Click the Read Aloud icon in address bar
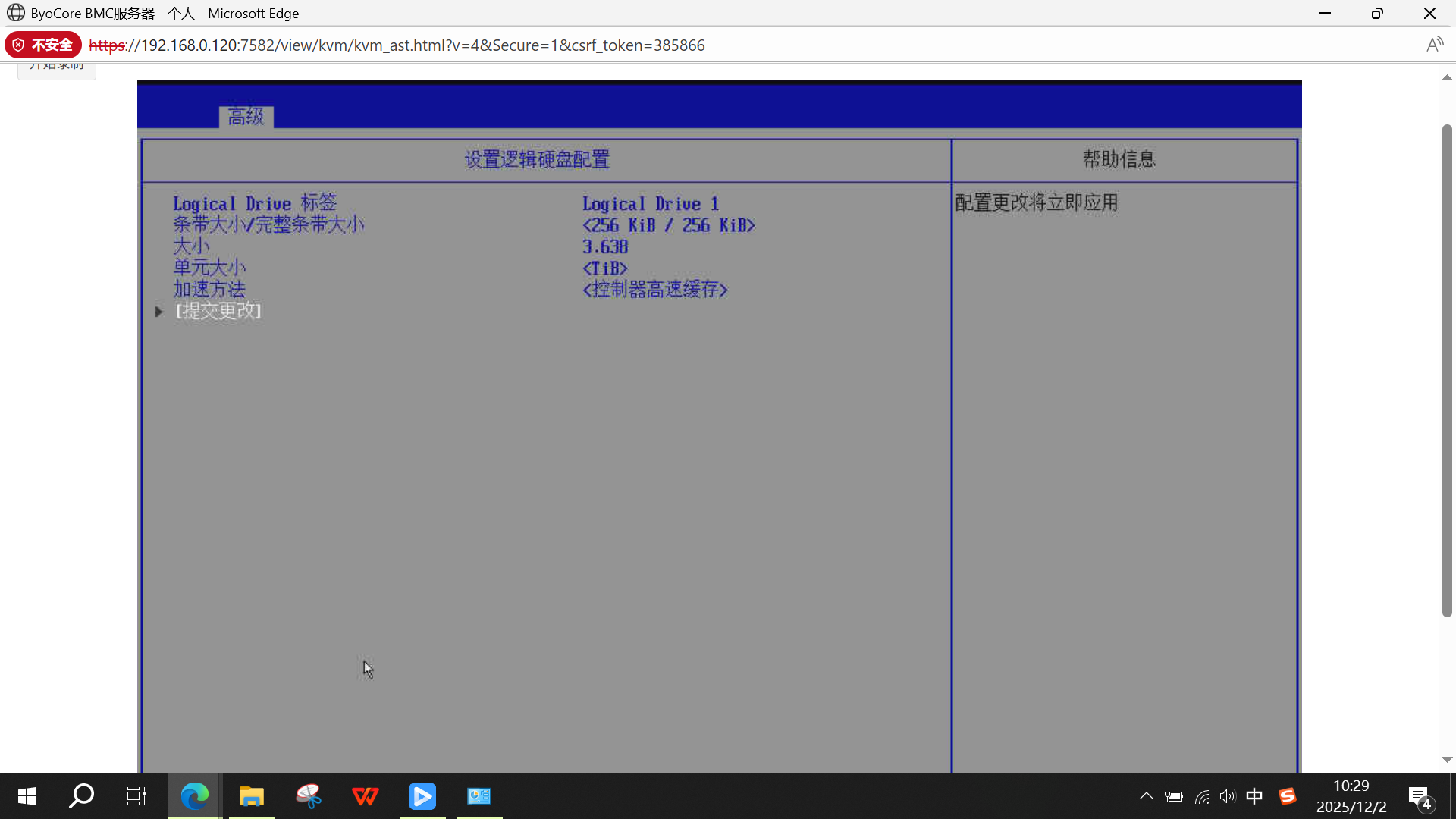 pos(1434,45)
